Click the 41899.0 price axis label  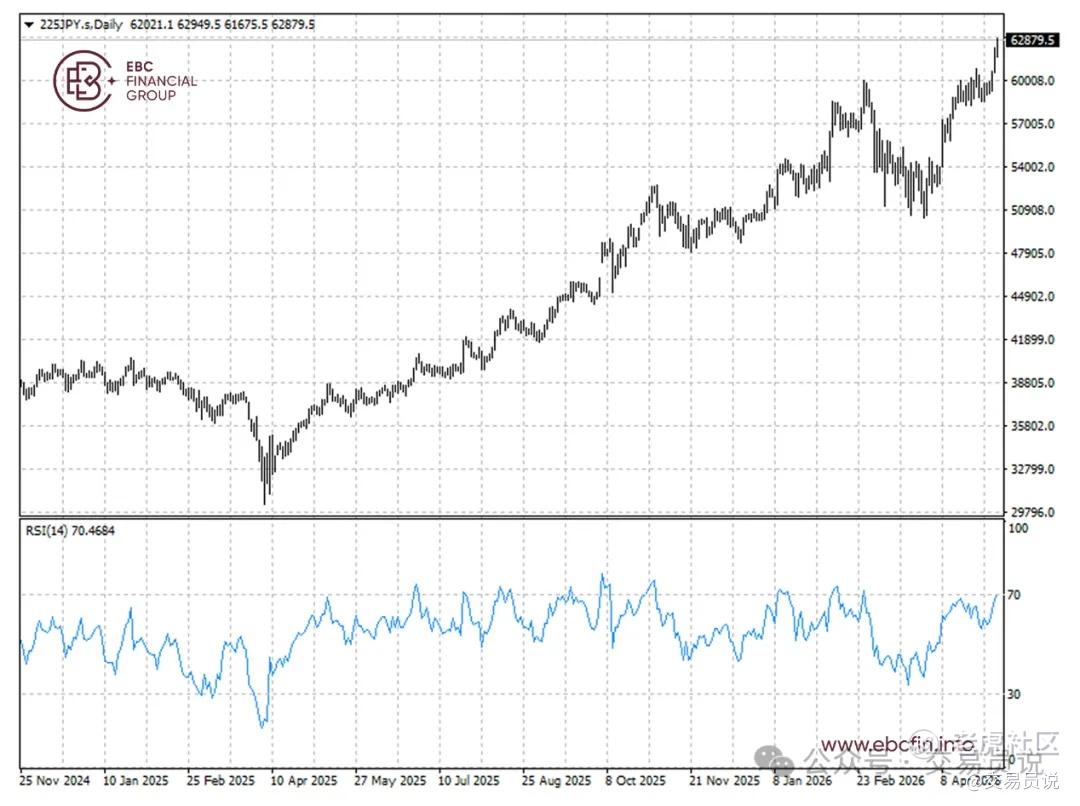pyautogui.click(x=1032, y=340)
